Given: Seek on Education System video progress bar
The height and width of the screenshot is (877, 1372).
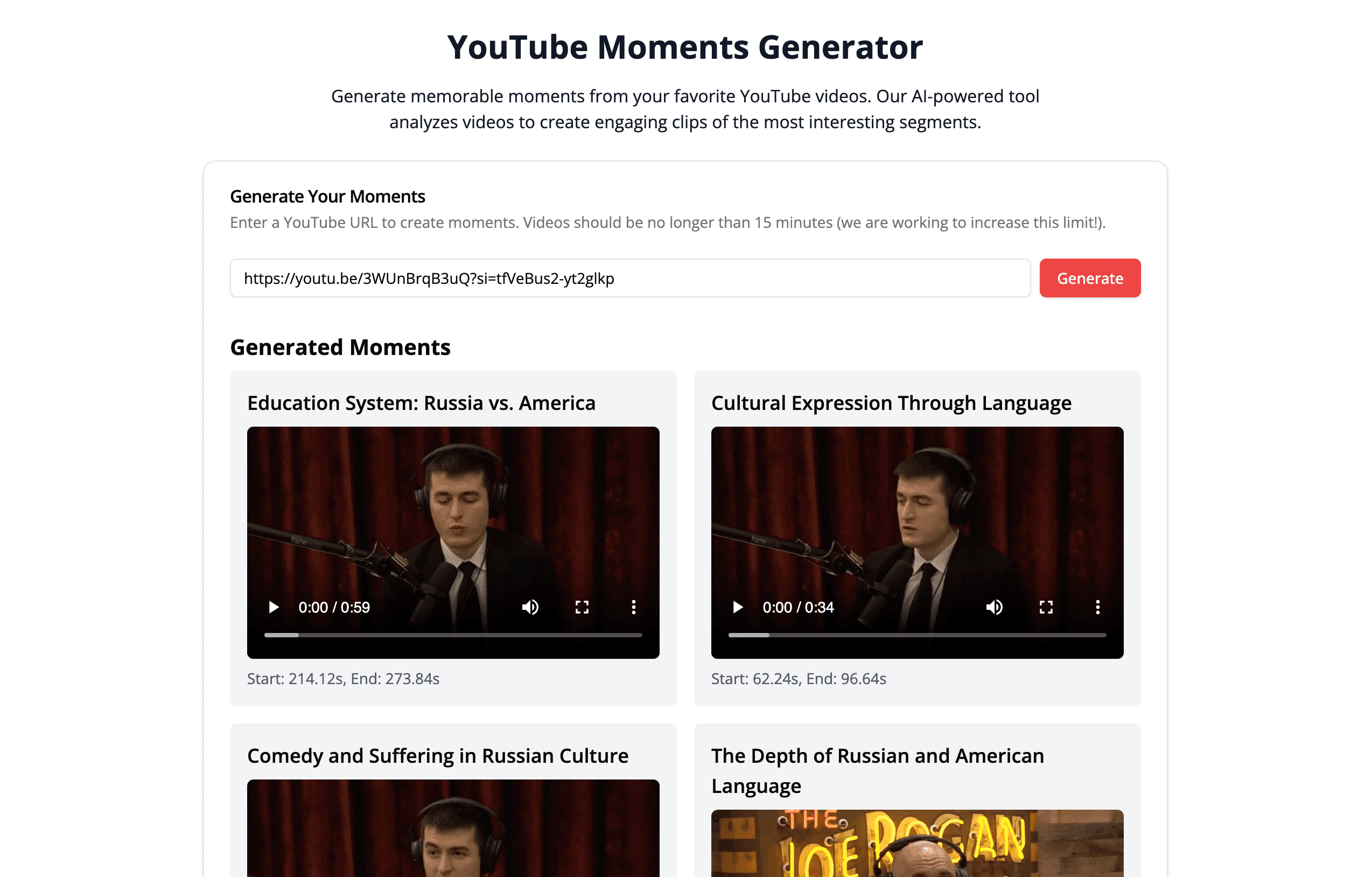Looking at the screenshot, I should (x=453, y=635).
